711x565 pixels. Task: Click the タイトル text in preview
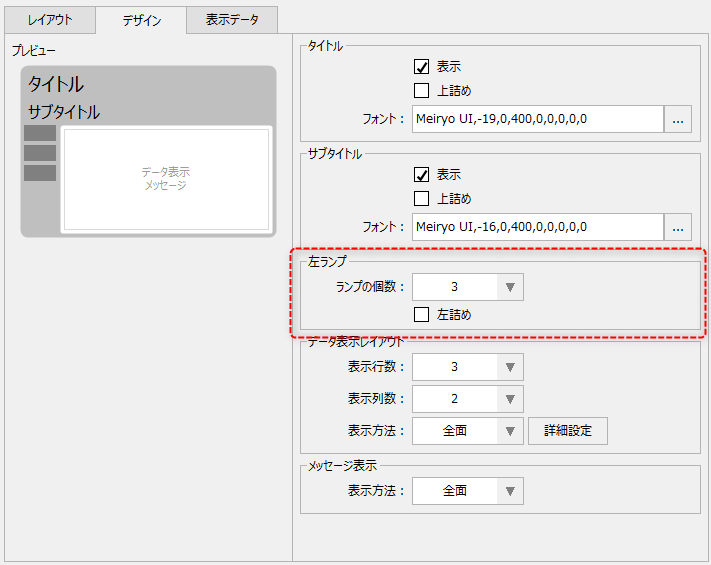[56, 84]
